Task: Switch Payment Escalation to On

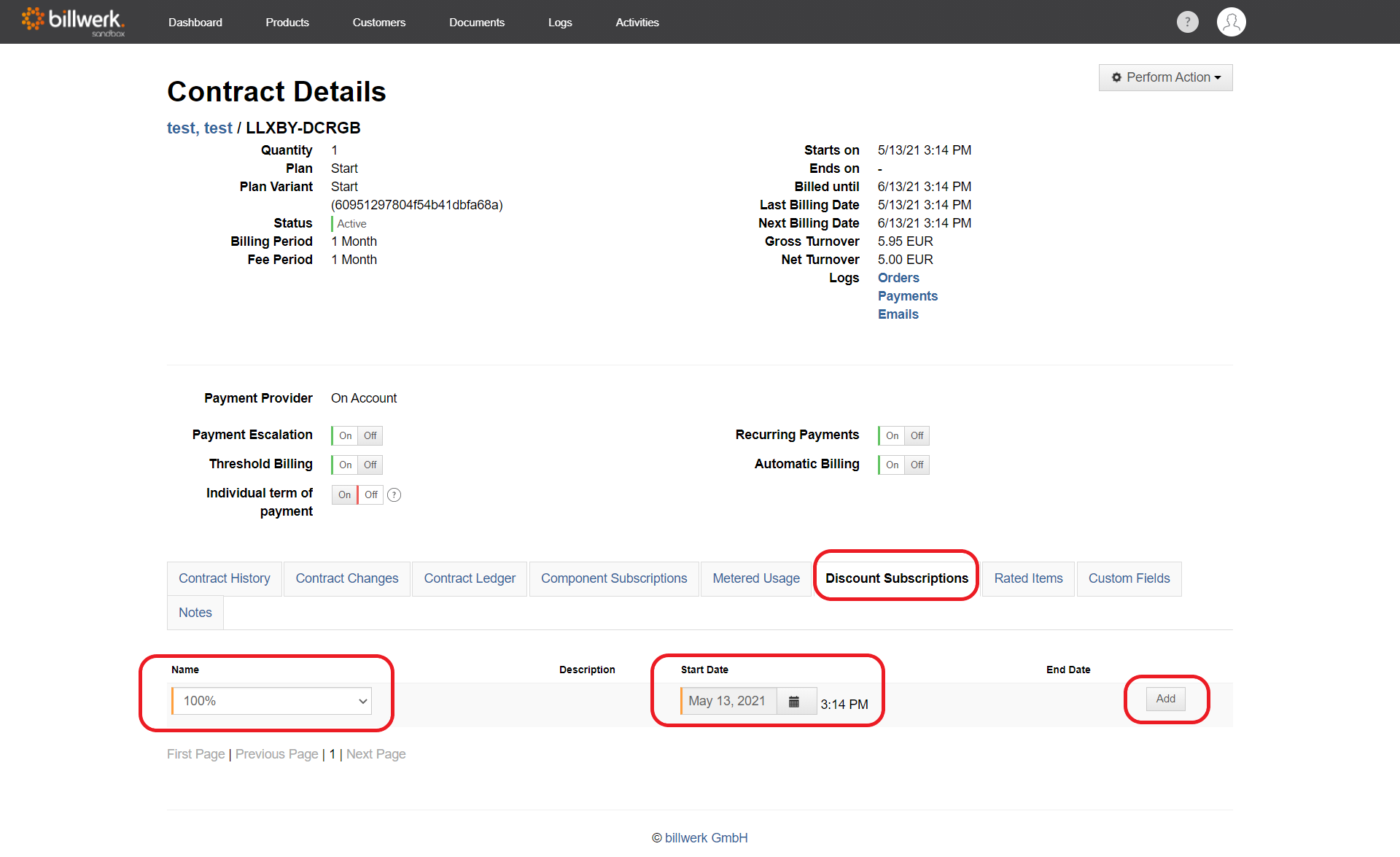Action: [345, 435]
